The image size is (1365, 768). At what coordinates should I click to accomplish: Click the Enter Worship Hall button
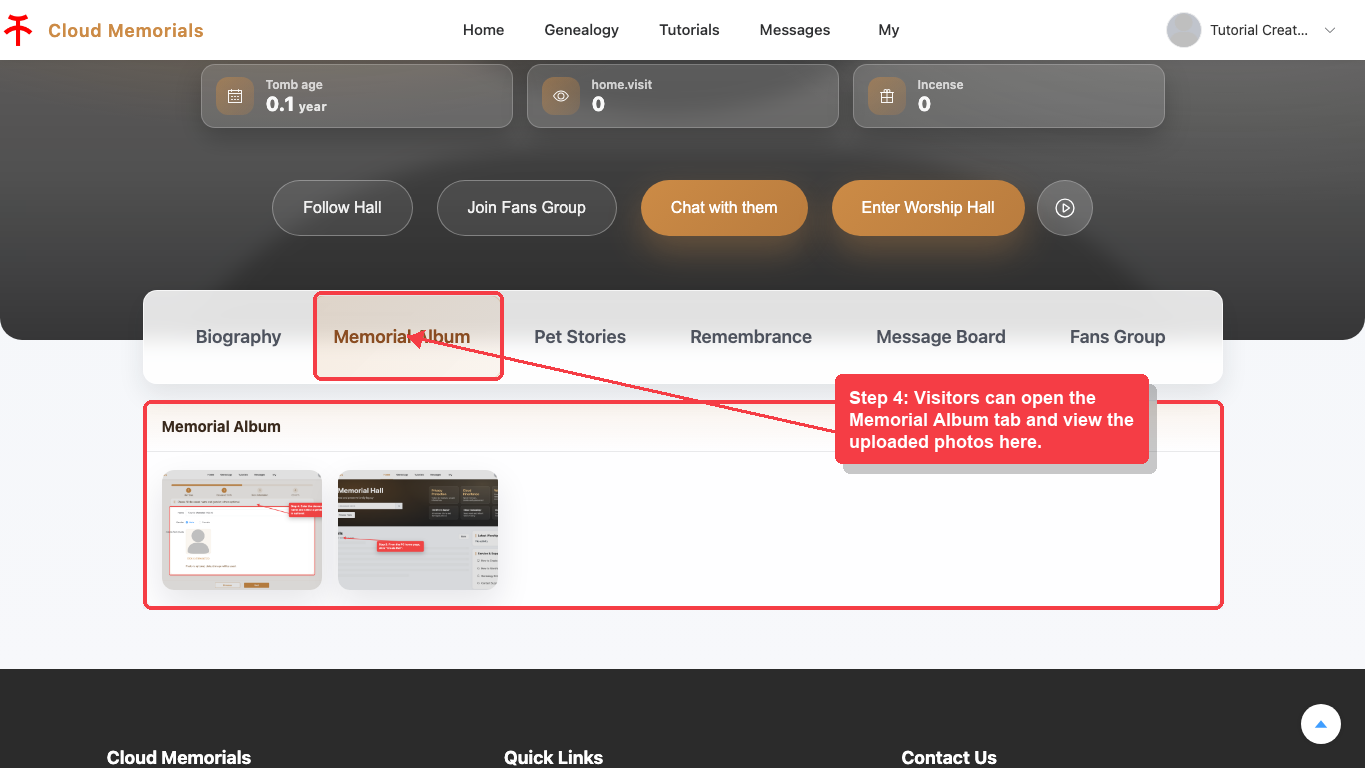[928, 208]
